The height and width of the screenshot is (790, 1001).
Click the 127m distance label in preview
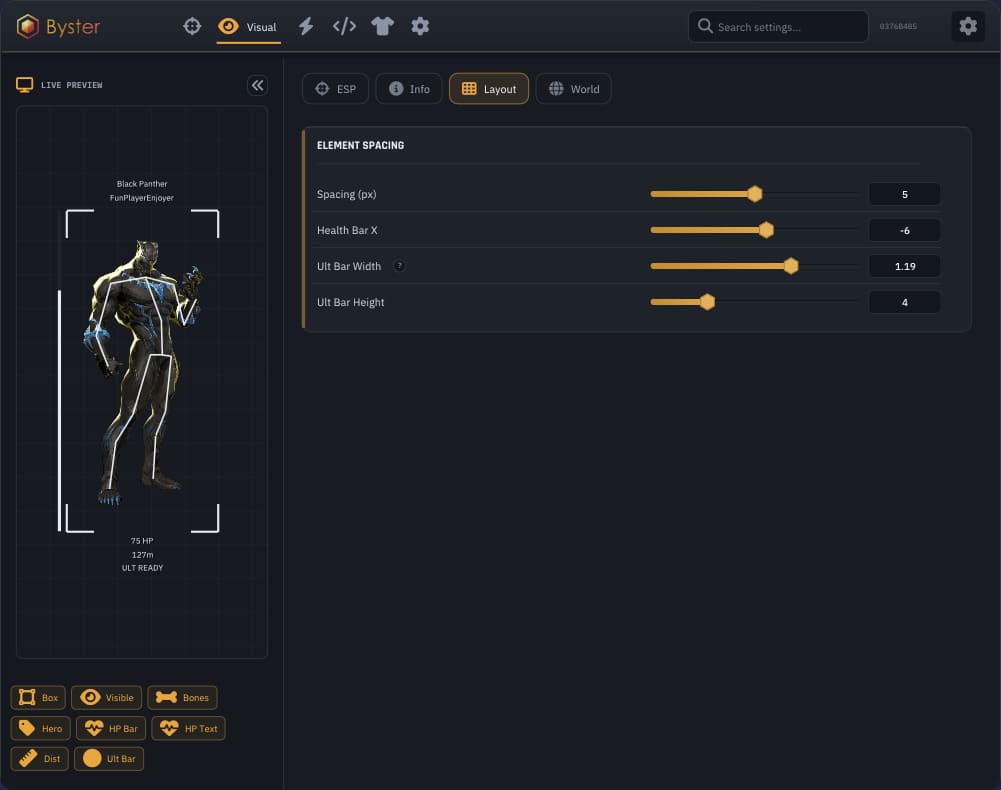(142, 554)
